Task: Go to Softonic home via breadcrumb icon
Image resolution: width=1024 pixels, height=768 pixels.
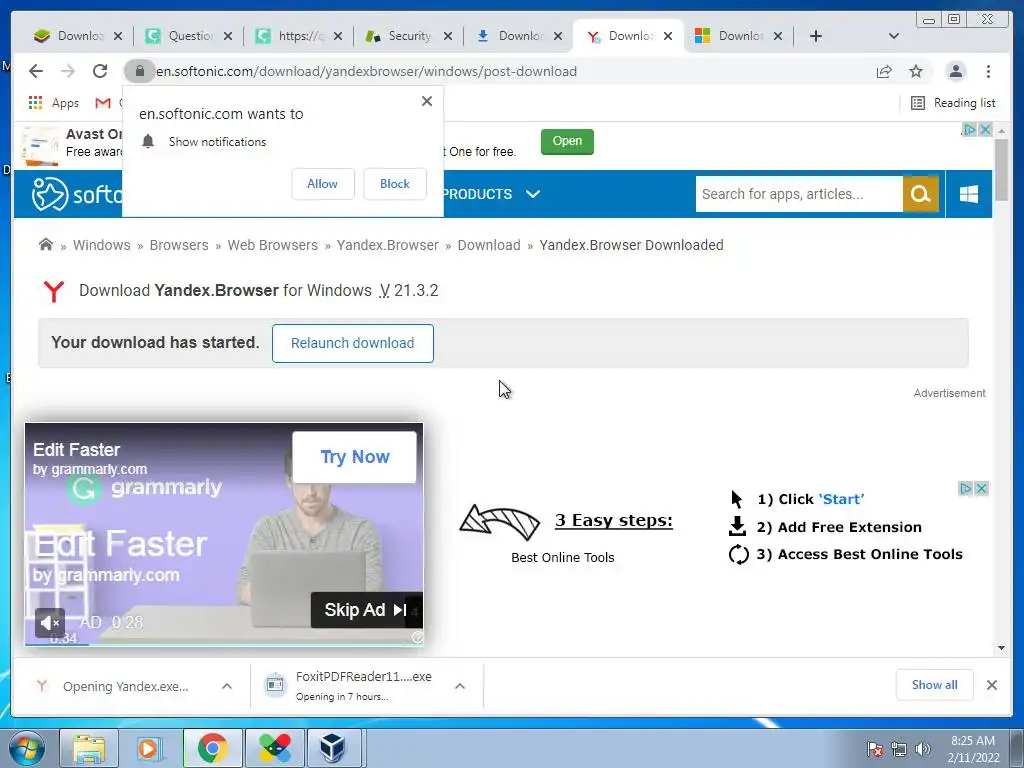Action: [46, 245]
